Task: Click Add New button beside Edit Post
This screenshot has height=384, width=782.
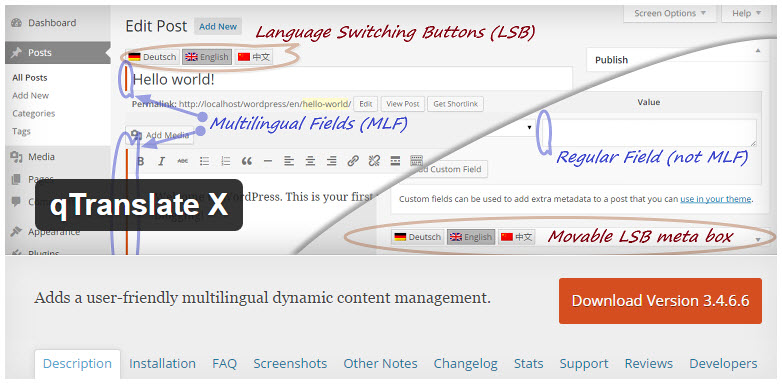Action: pyautogui.click(x=218, y=26)
